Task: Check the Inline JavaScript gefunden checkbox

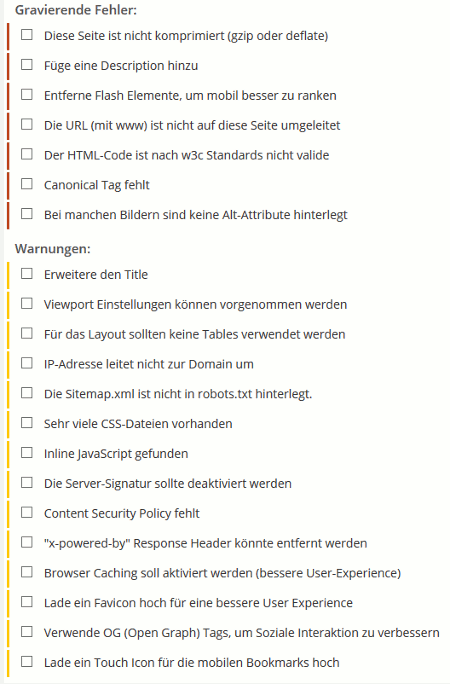Action: tap(27, 453)
